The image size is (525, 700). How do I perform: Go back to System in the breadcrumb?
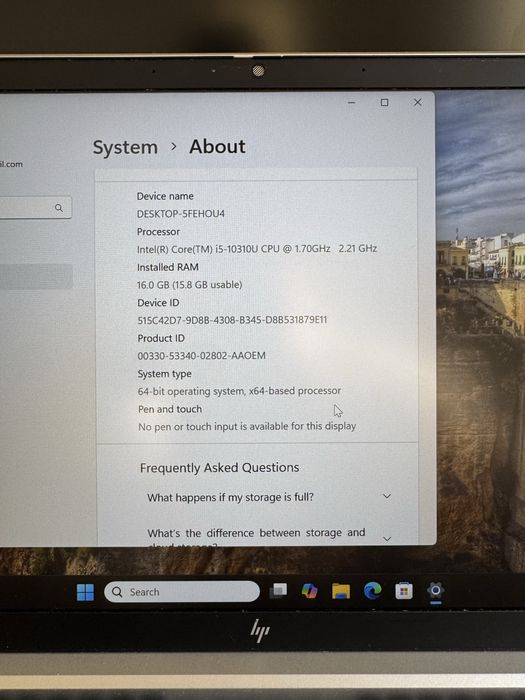click(125, 148)
